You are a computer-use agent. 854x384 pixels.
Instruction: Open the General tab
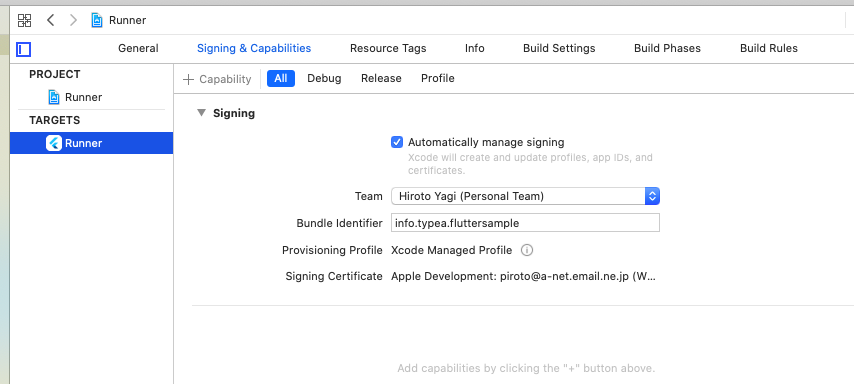coord(138,48)
